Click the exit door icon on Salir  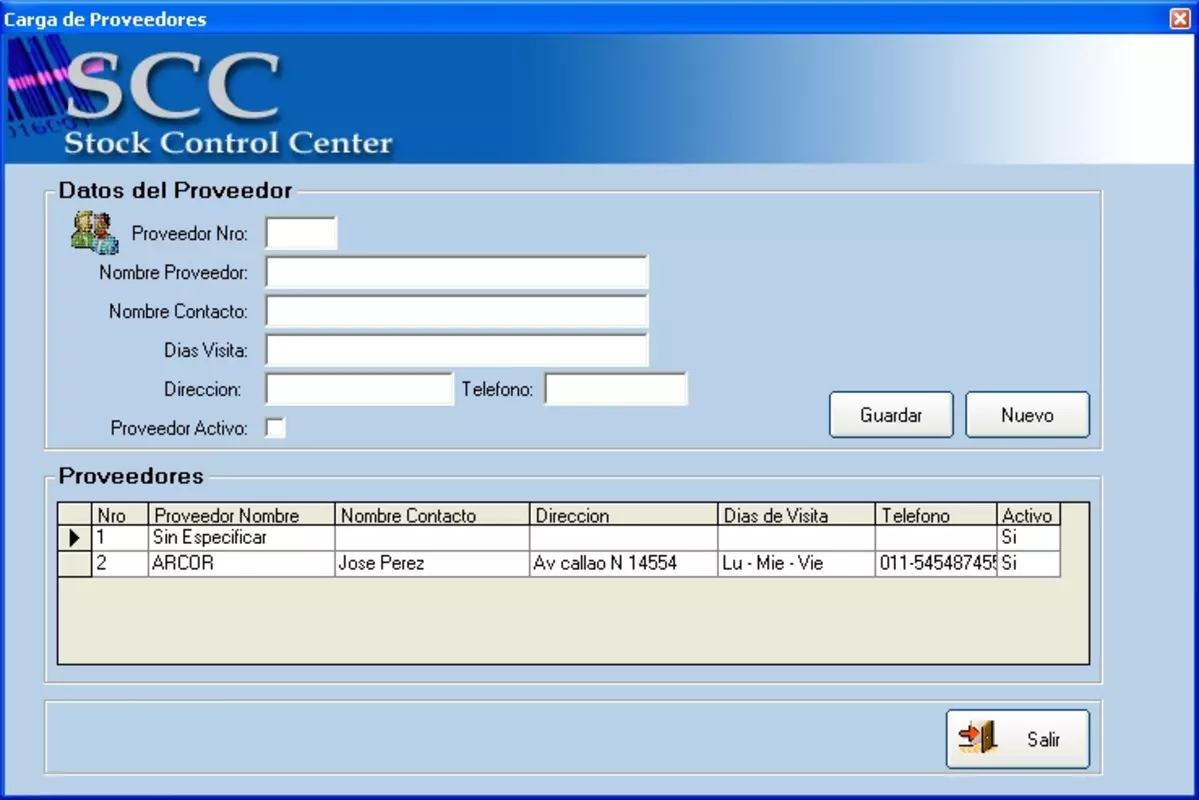(x=978, y=738)
